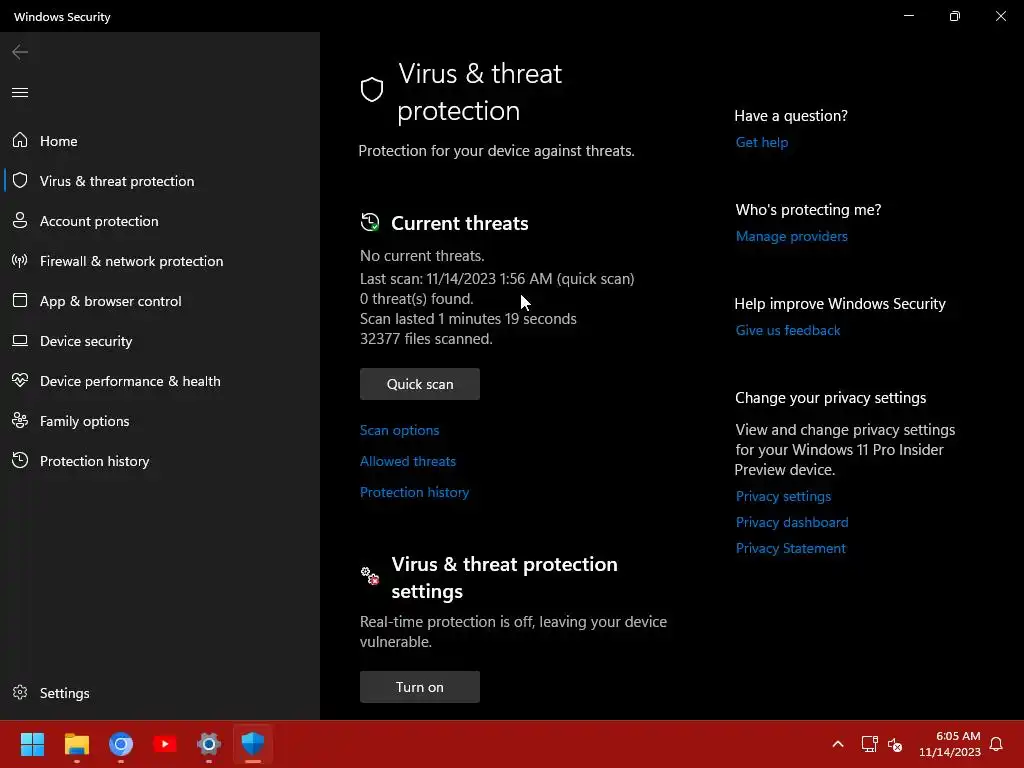1024x768 pixels.
Task: Click the '0 threat(s) found.' text
Action: 417,299
